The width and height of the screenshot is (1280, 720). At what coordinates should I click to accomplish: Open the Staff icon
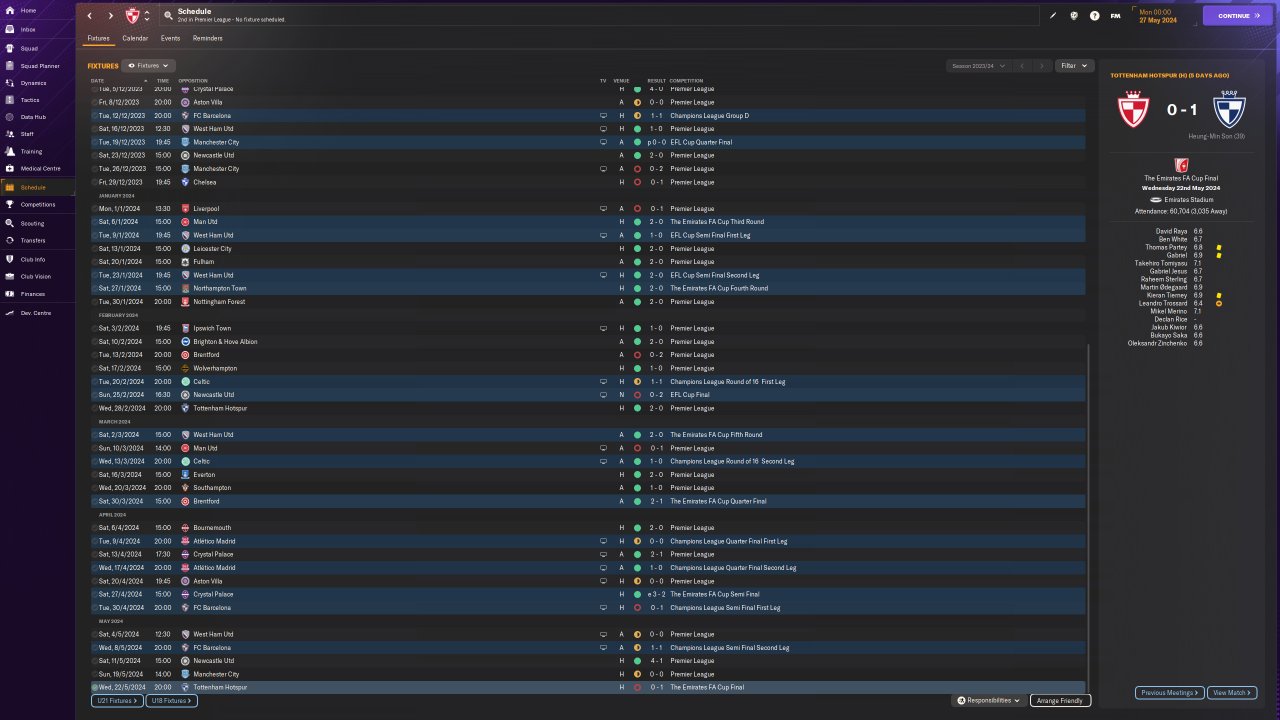pyautogui.click(x=10, y=134)
